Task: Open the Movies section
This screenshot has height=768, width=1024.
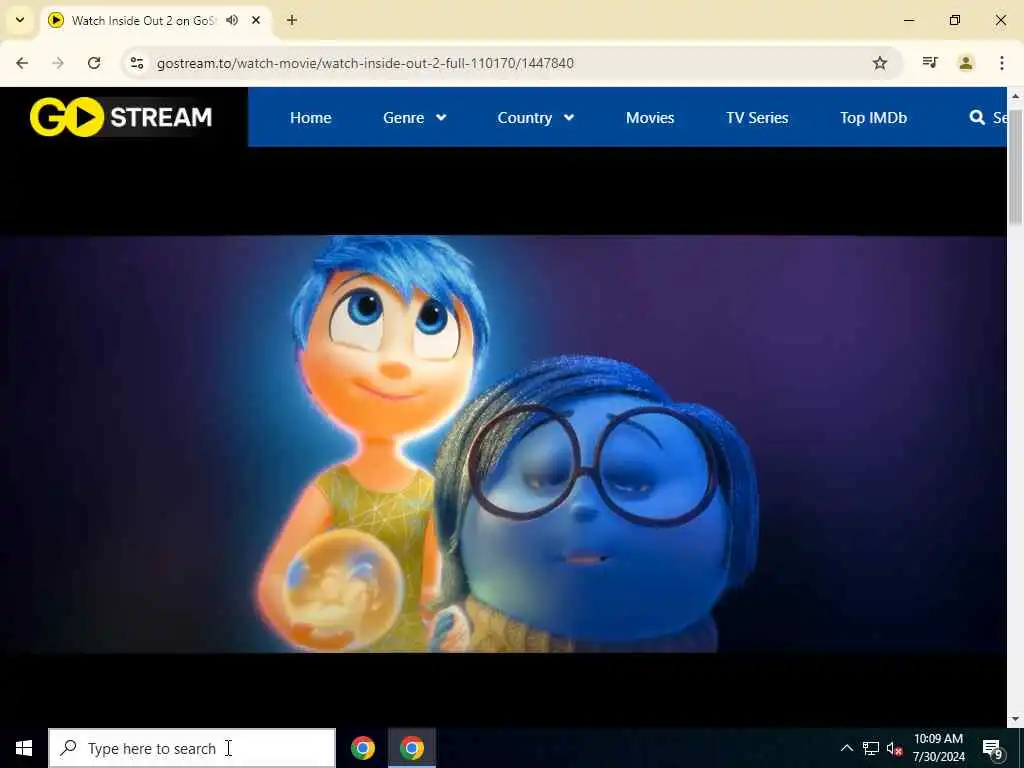Action: pyautogui.click(x=650, y=118)
